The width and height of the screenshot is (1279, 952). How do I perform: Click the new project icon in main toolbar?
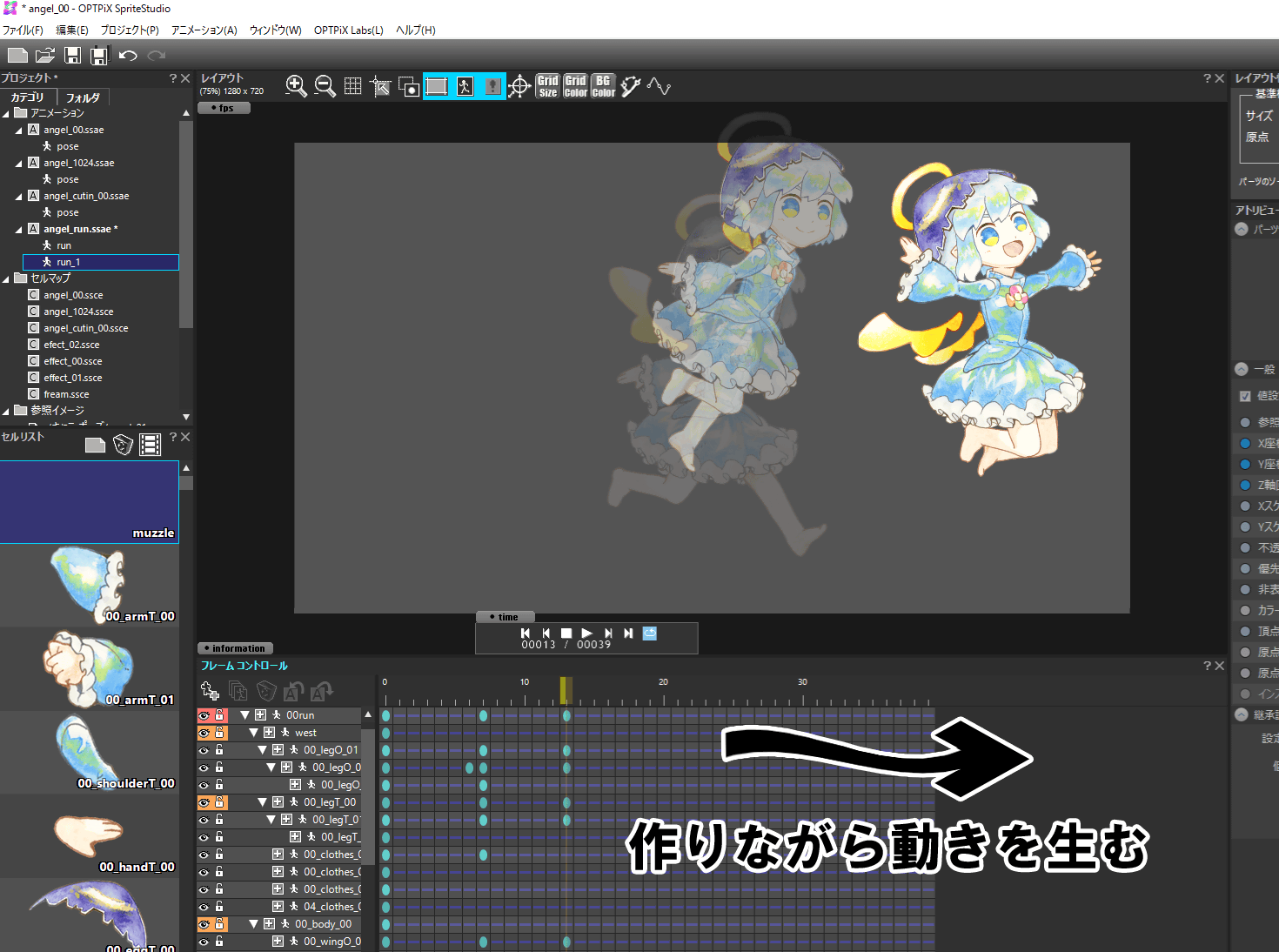(17, 56)
